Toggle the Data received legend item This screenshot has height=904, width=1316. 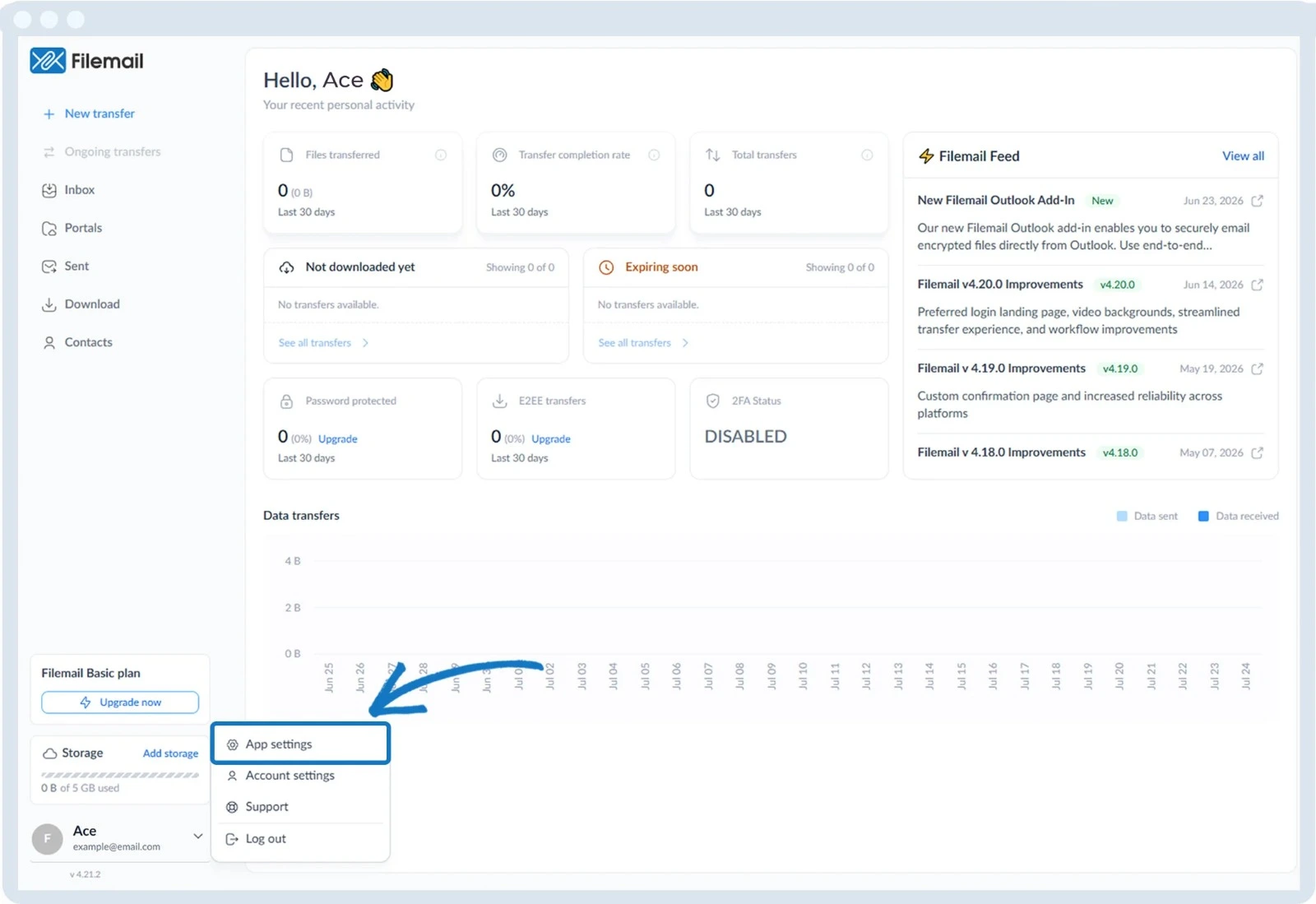click(x=1238, y=516)
